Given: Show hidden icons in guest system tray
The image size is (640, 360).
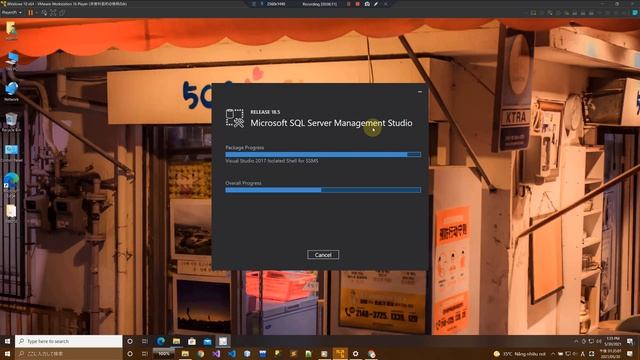Looking at the screenshot, I should (576, 341).
